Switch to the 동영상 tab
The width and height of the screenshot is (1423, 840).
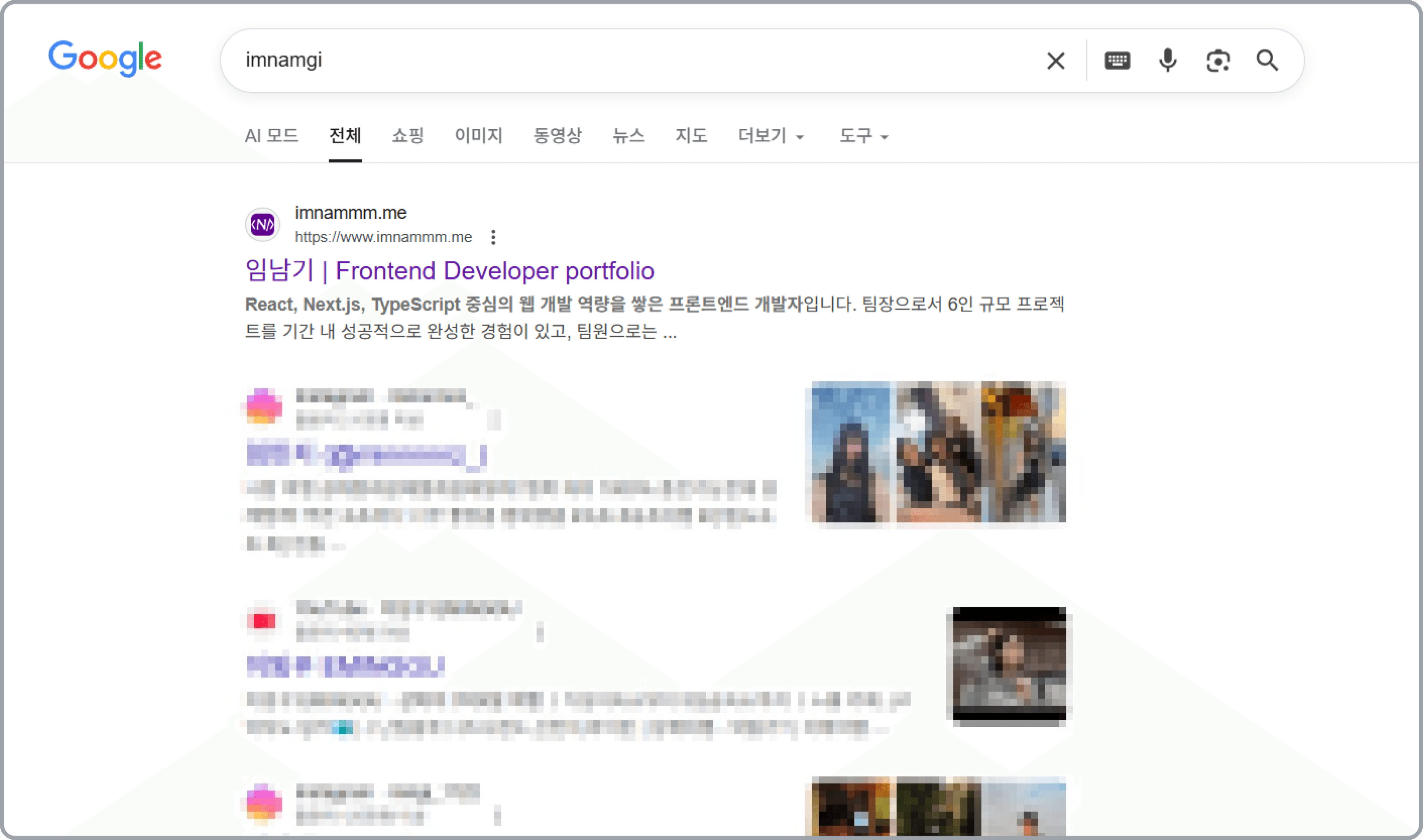point(557,136)
